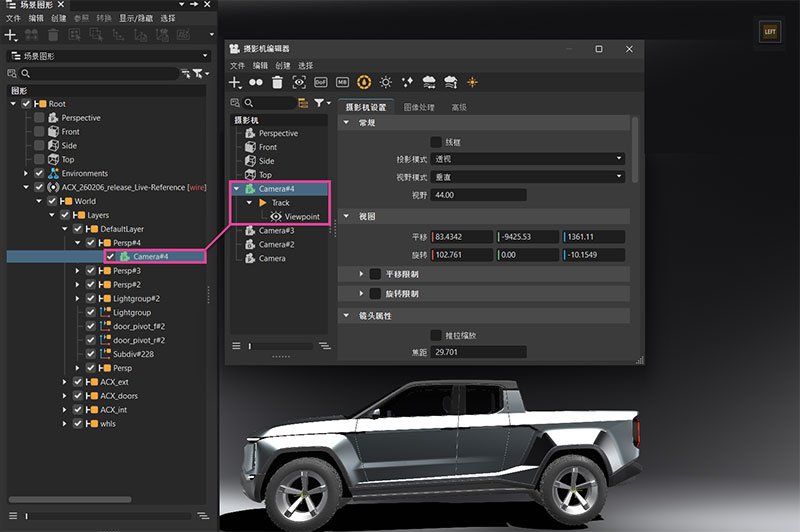Click the white sun brightness icon

click(386, 82)
